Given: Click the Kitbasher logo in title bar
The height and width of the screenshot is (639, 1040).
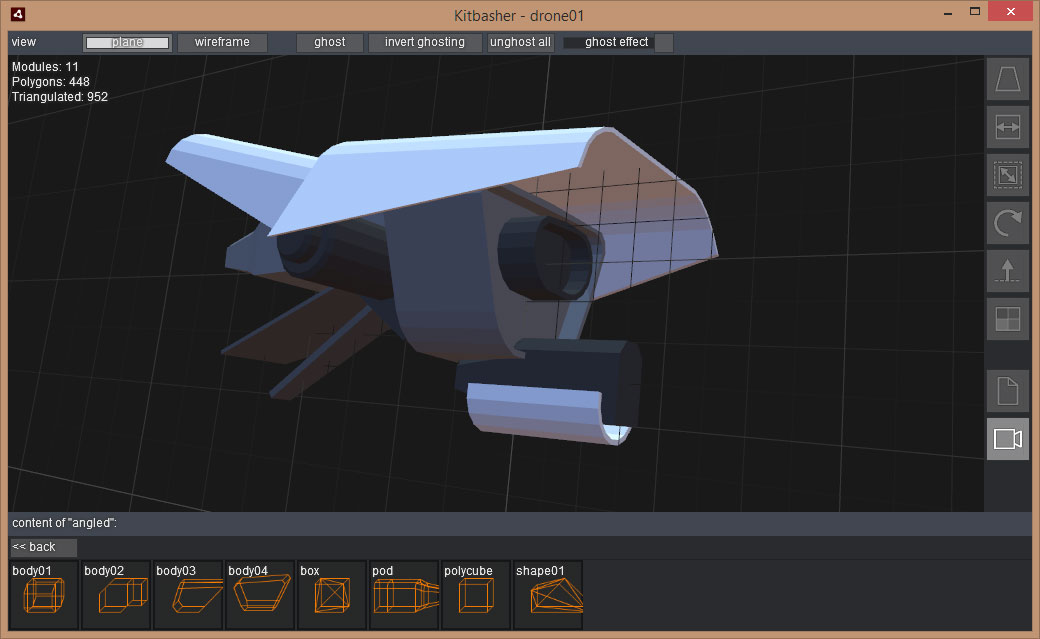Looking at the screenshot, I should (x=19, y=14).
